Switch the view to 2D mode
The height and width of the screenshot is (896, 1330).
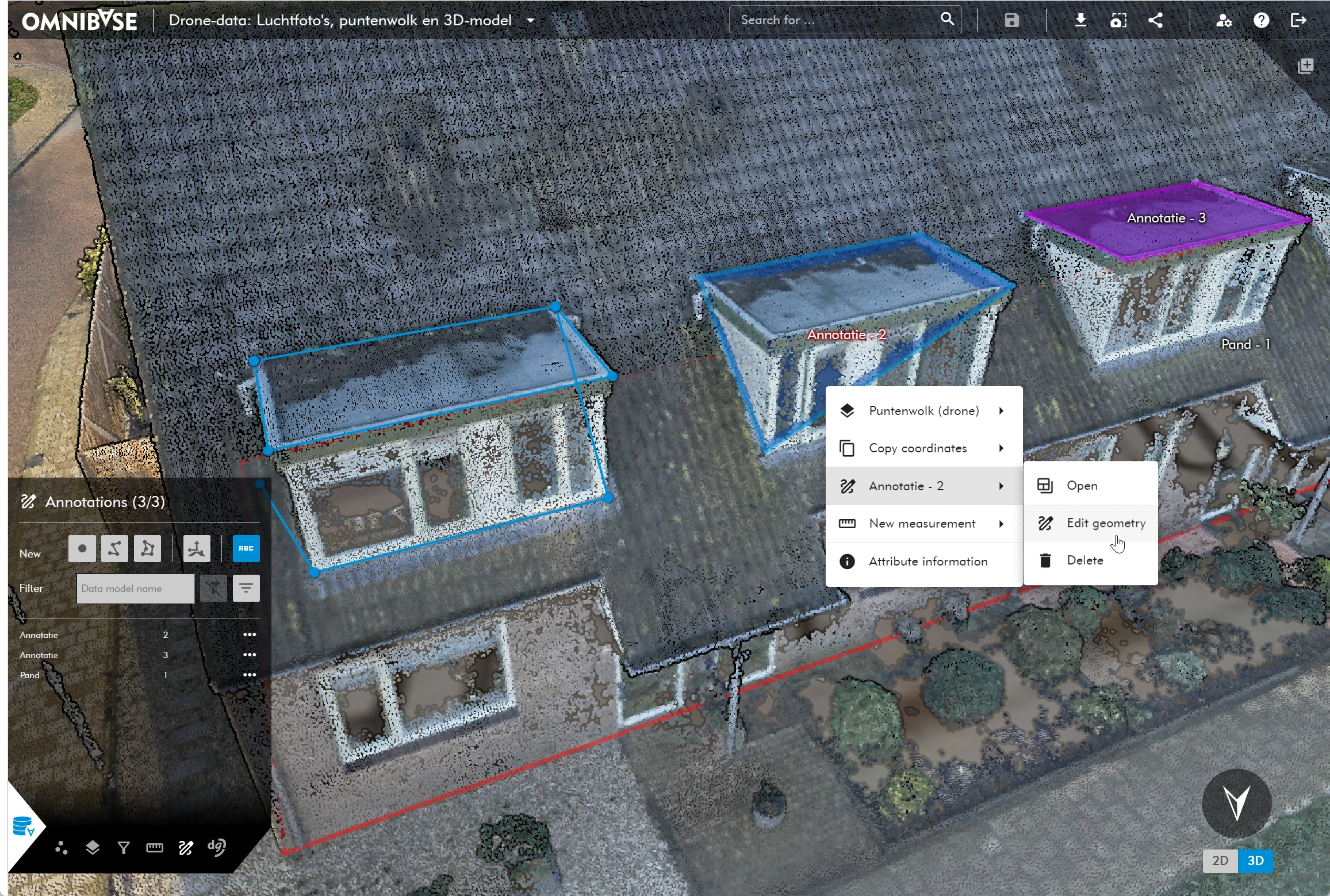pos(1220,860)
